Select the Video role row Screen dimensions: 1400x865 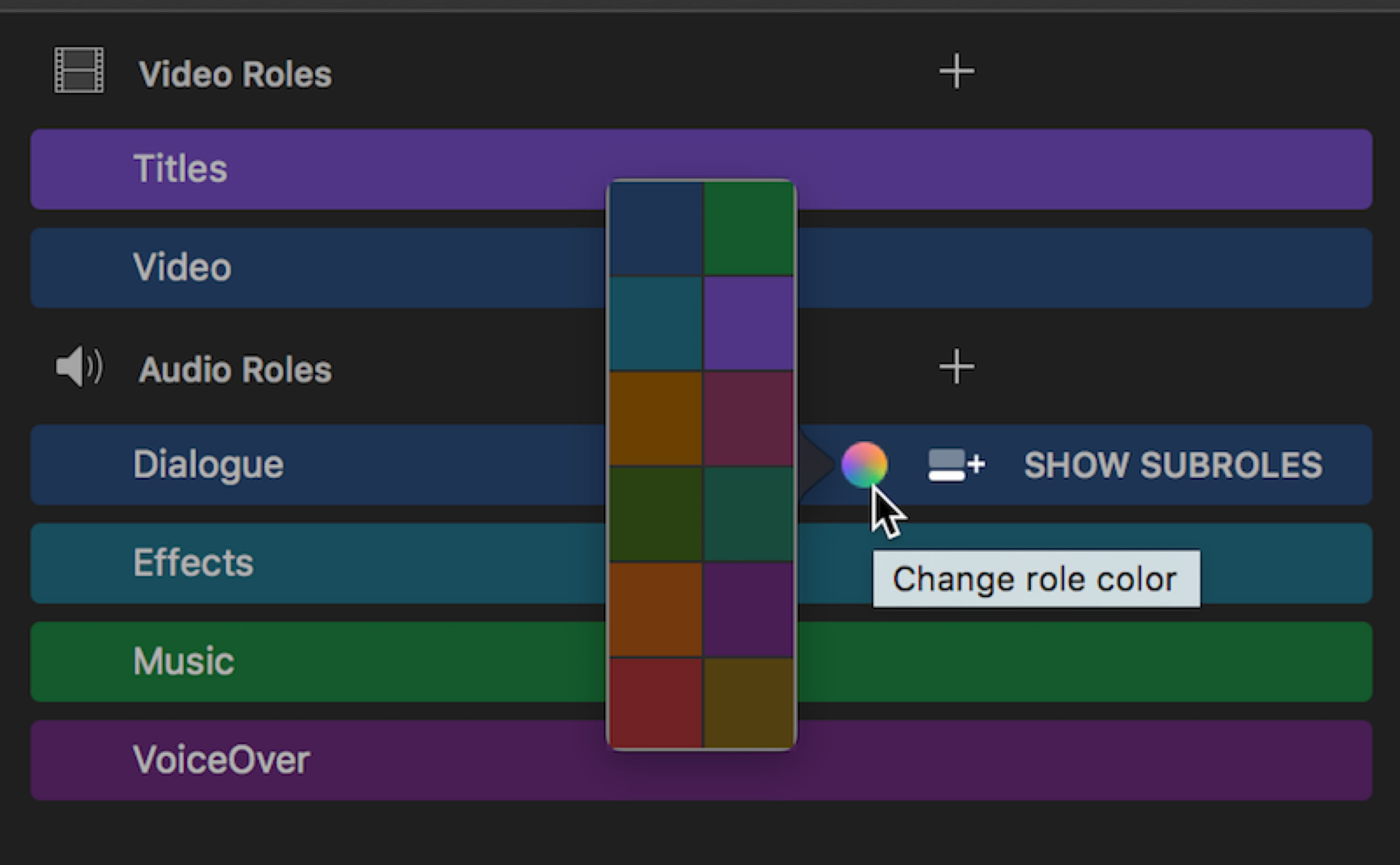[x=343, y=268]
